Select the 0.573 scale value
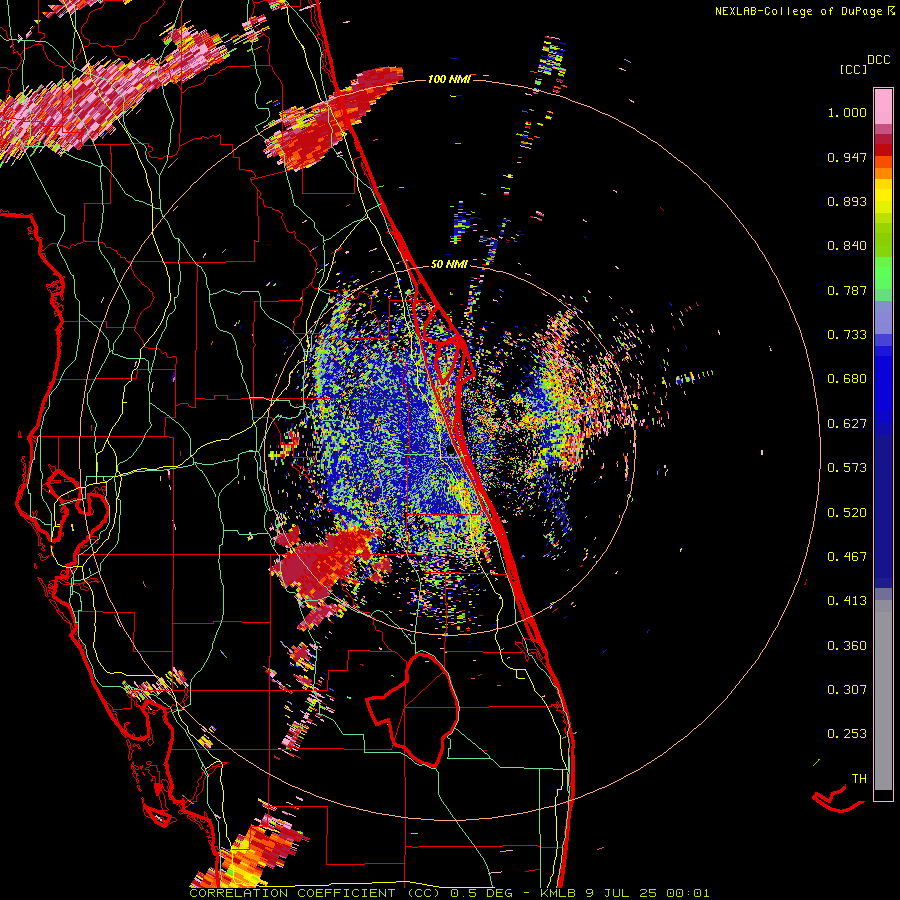Screen dimensions: 900x900 pos(847,468)
